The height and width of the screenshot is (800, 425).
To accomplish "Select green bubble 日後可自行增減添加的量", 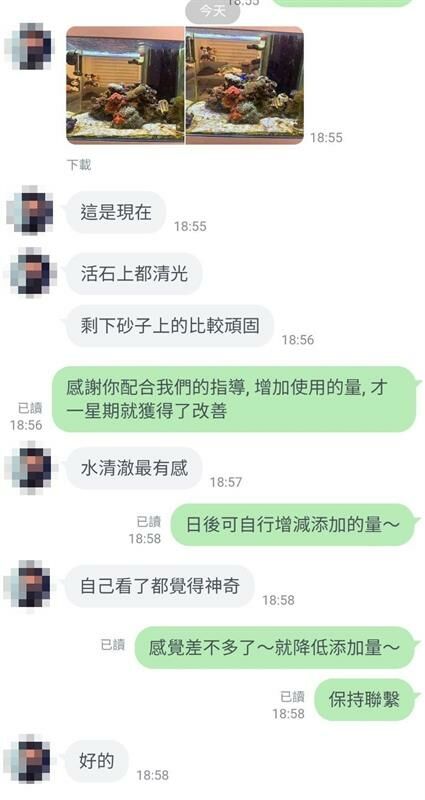I will [293, 525].
